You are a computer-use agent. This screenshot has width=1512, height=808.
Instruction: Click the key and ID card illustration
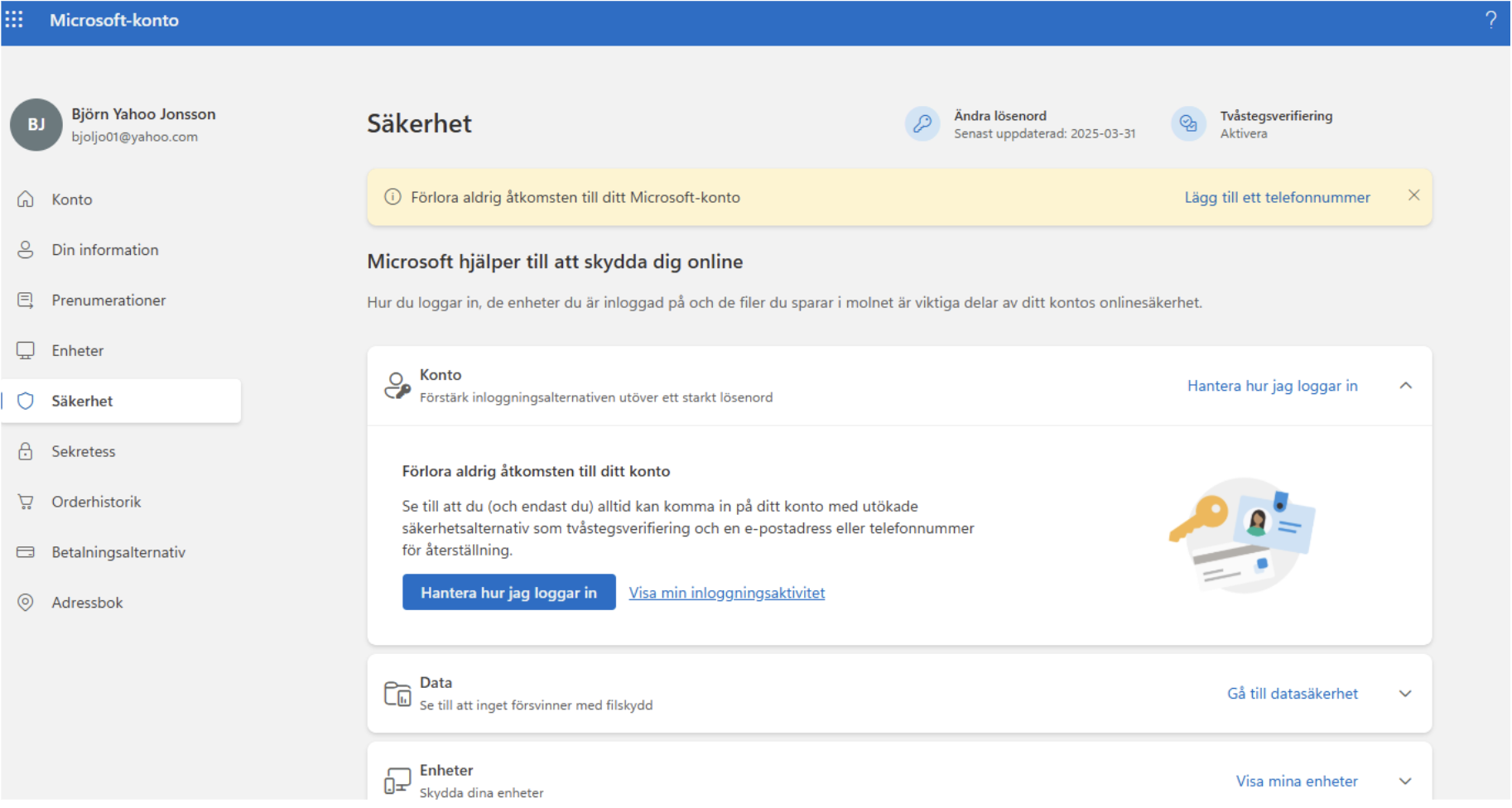[x=1241, y=534]
